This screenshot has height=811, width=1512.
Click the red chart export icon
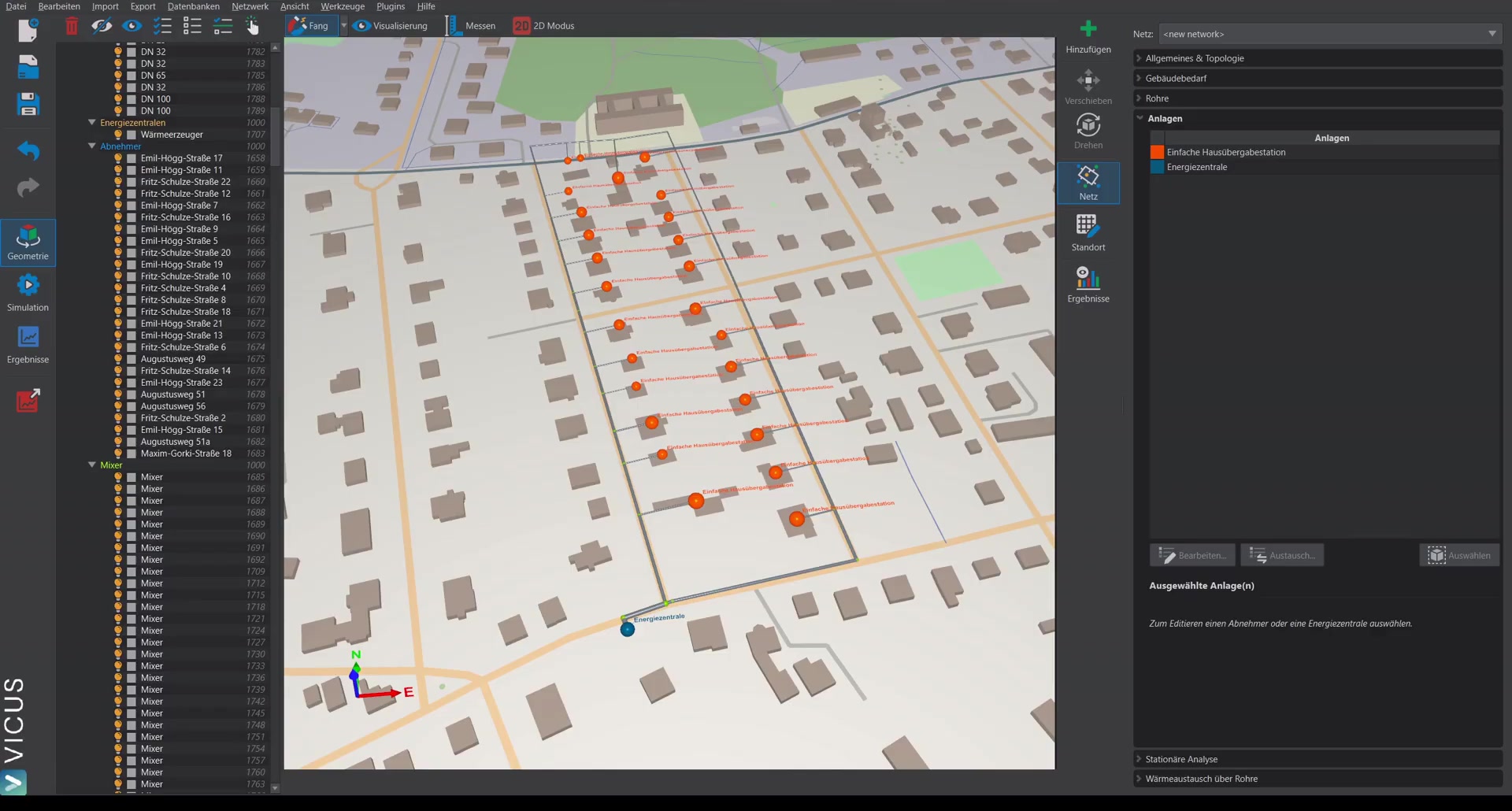point(28,400)
